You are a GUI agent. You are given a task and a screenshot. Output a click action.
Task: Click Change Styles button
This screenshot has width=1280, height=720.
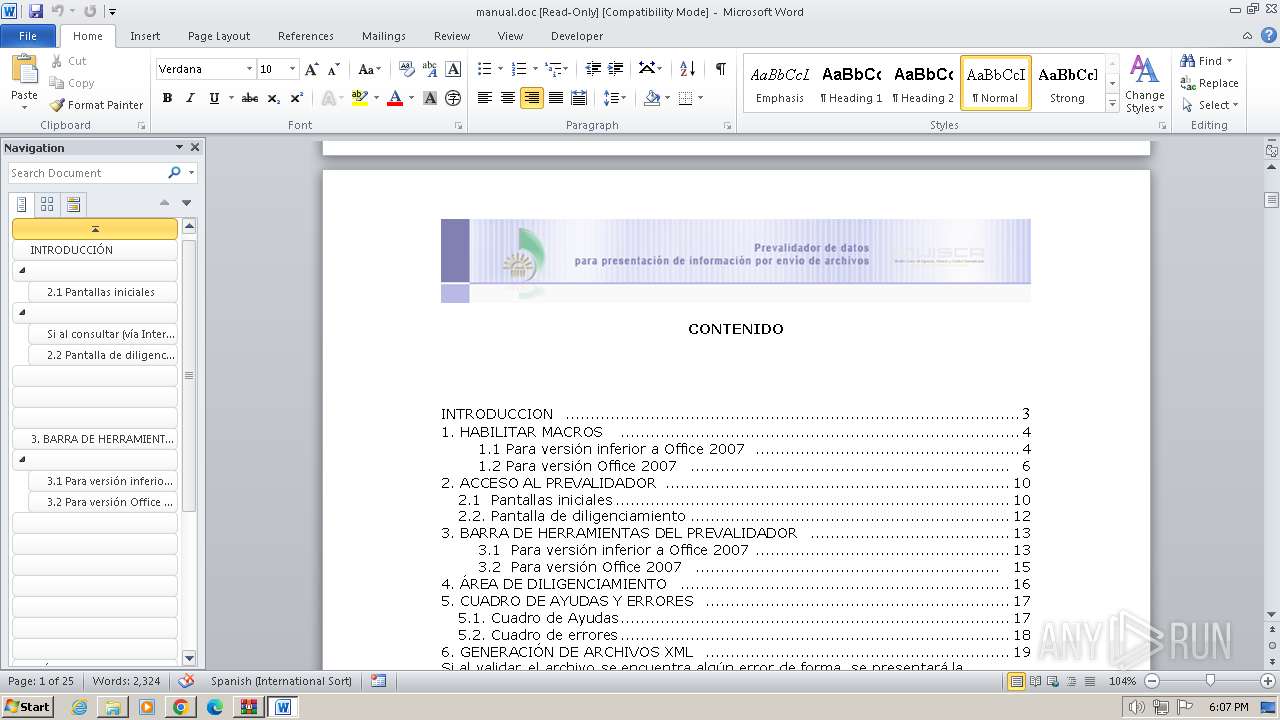pos(1145,84)
